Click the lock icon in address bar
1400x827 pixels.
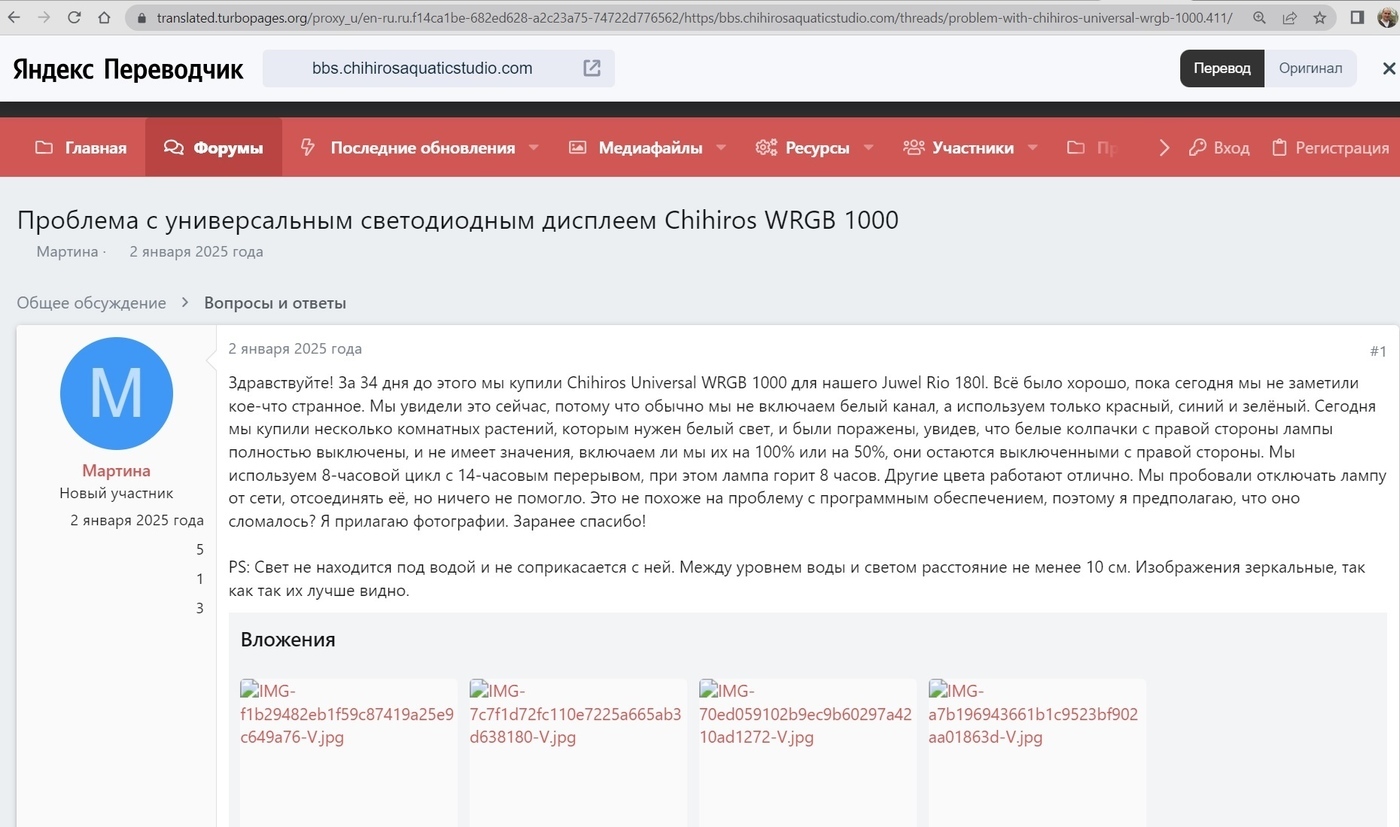click(x=141, y=18)
